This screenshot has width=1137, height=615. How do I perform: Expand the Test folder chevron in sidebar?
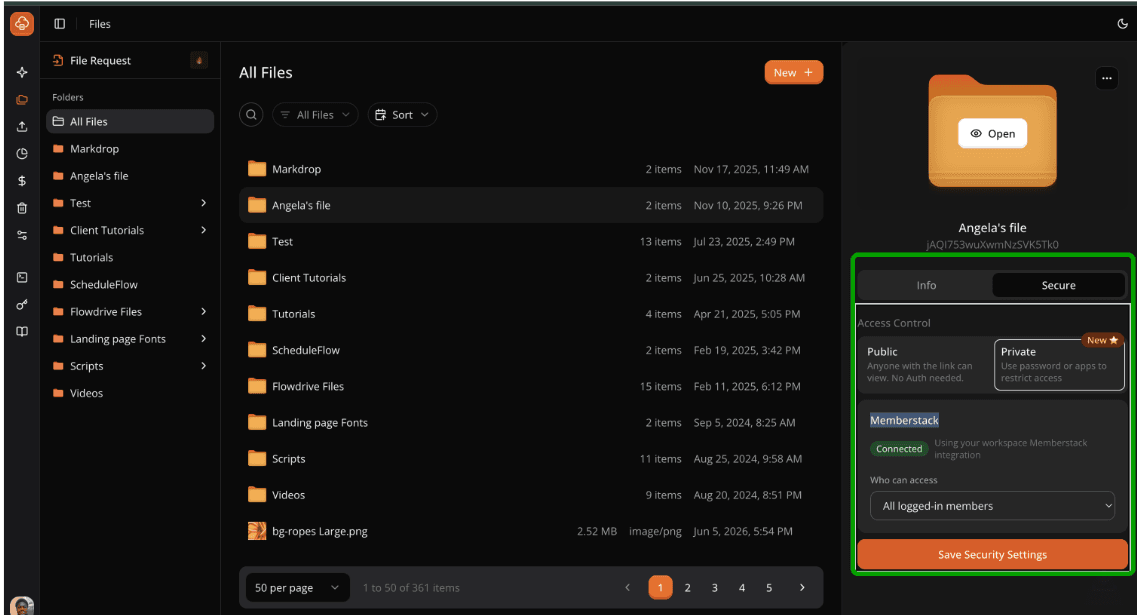(203, 203)
